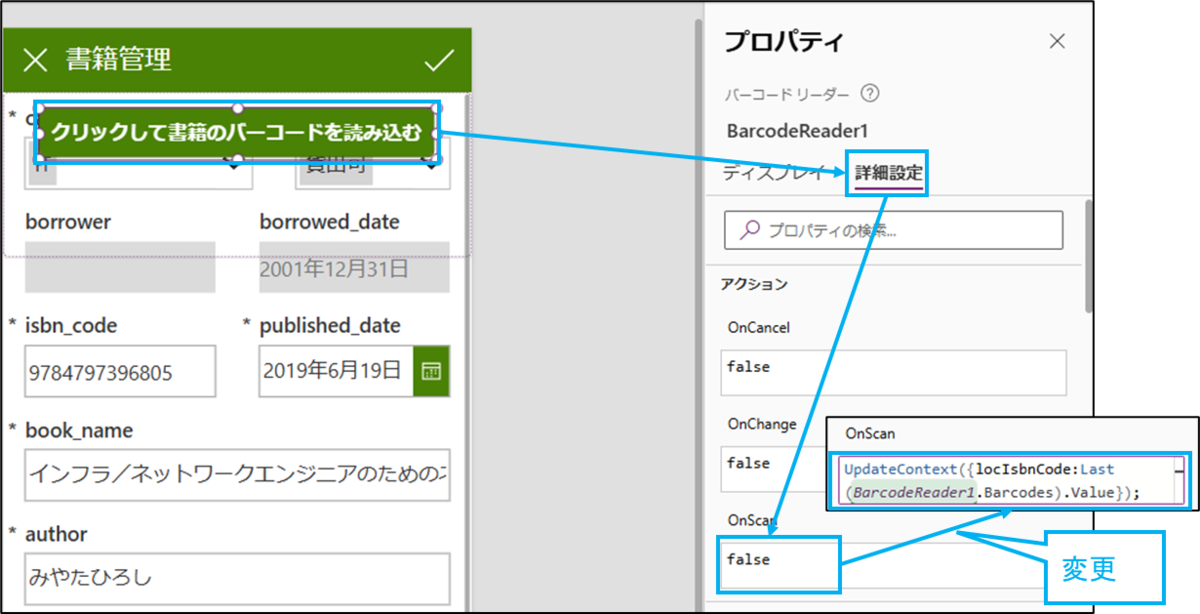This screenshot has height=614, width=1200.
Task: Close the プロパティ panel
Action: (1057, 41)
